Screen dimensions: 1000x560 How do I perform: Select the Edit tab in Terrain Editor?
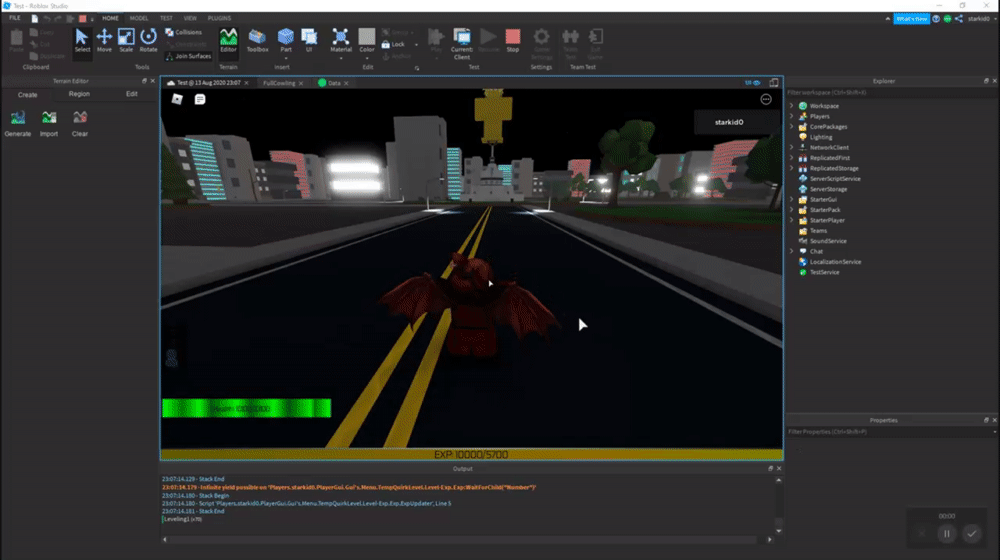pos(131,94)
